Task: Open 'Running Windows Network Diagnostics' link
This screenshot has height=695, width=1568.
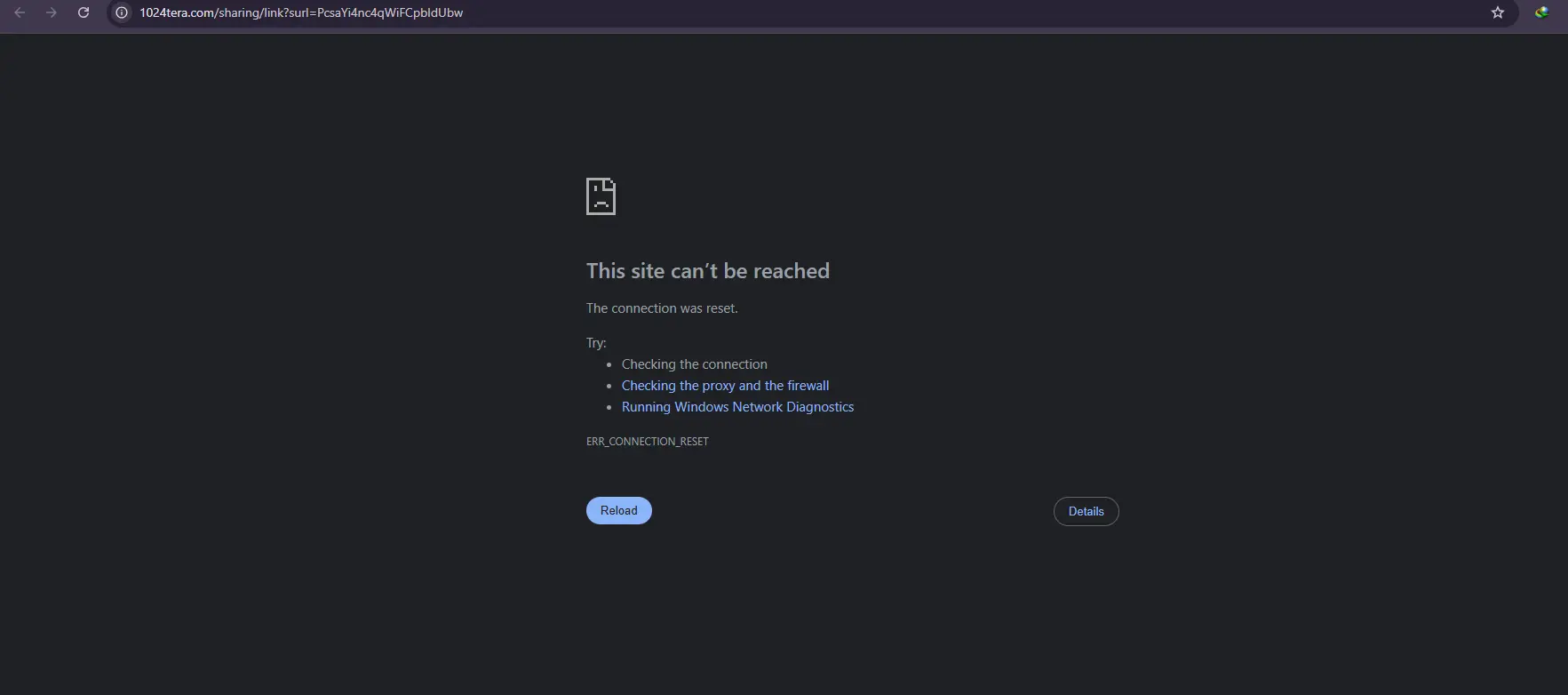Action: [737, 407]
